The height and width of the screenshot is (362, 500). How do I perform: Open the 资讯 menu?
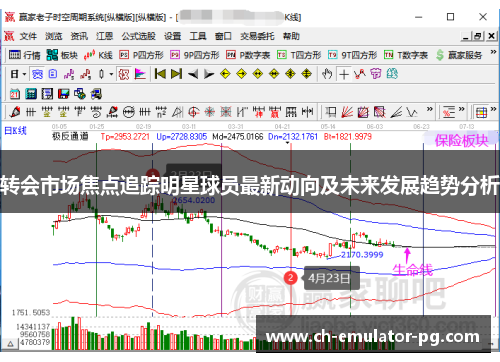pyautogui.click(x=79, y=36)
